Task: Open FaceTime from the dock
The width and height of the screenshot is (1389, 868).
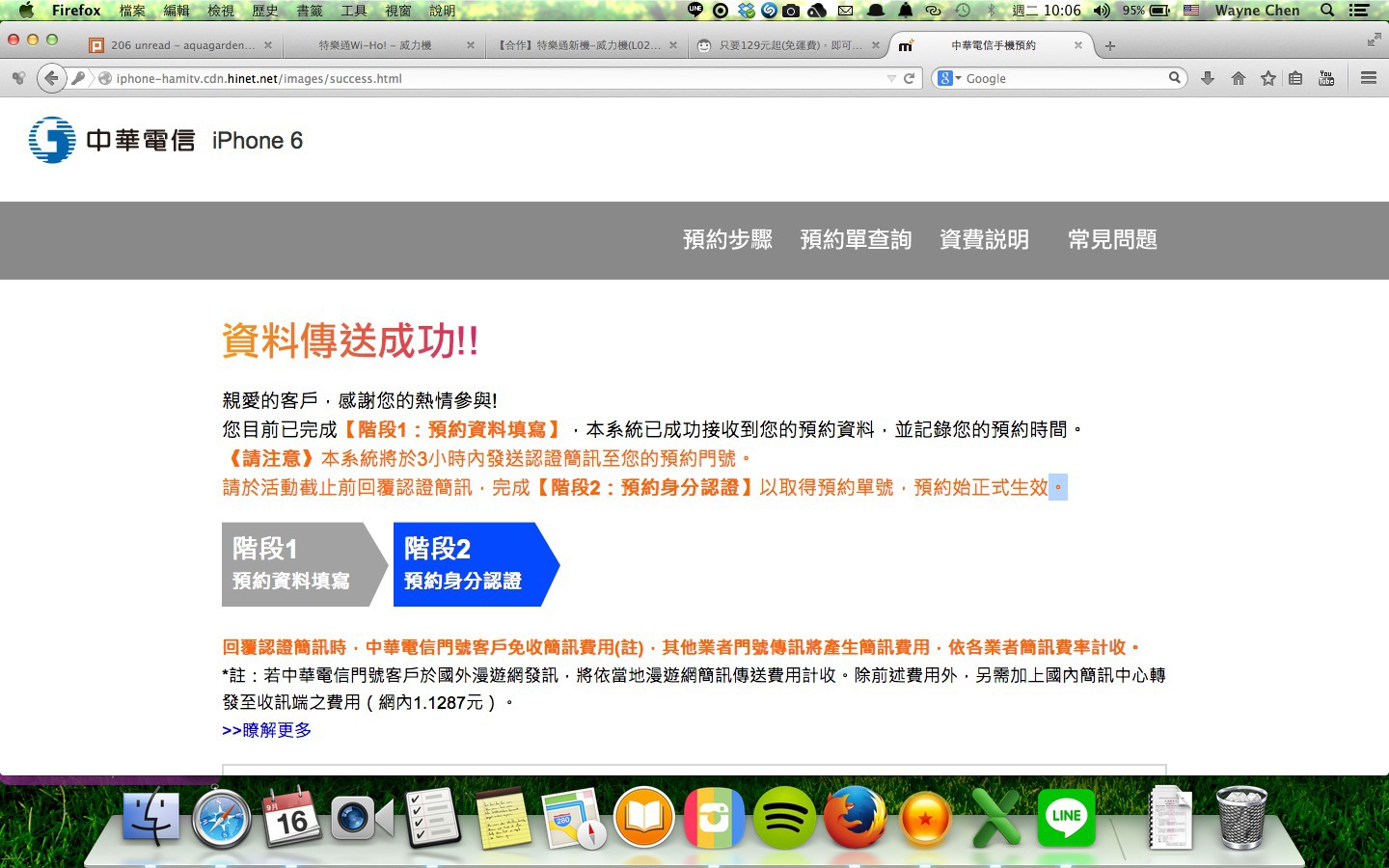Action: click(x=362, y=819)
